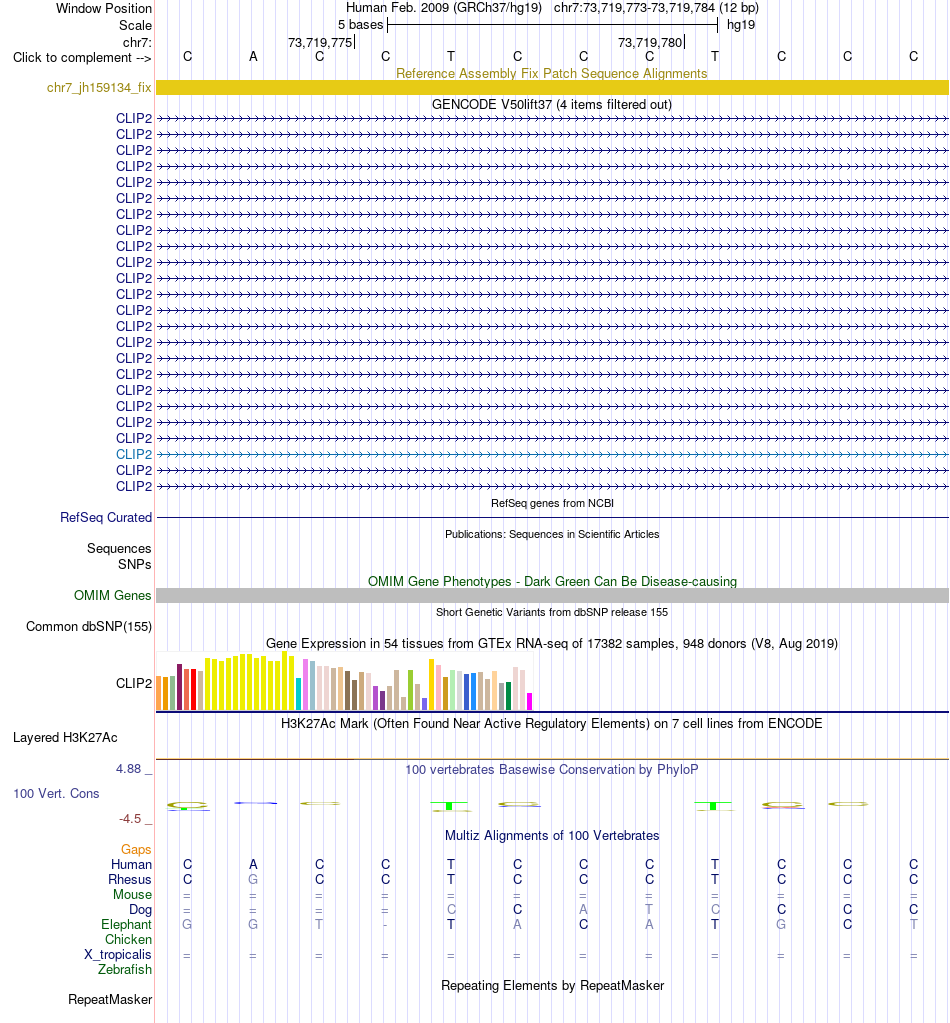Click the Layered H3K27Ac label
The height and width of the screenshot is (1023, 950).
(65, 737)
